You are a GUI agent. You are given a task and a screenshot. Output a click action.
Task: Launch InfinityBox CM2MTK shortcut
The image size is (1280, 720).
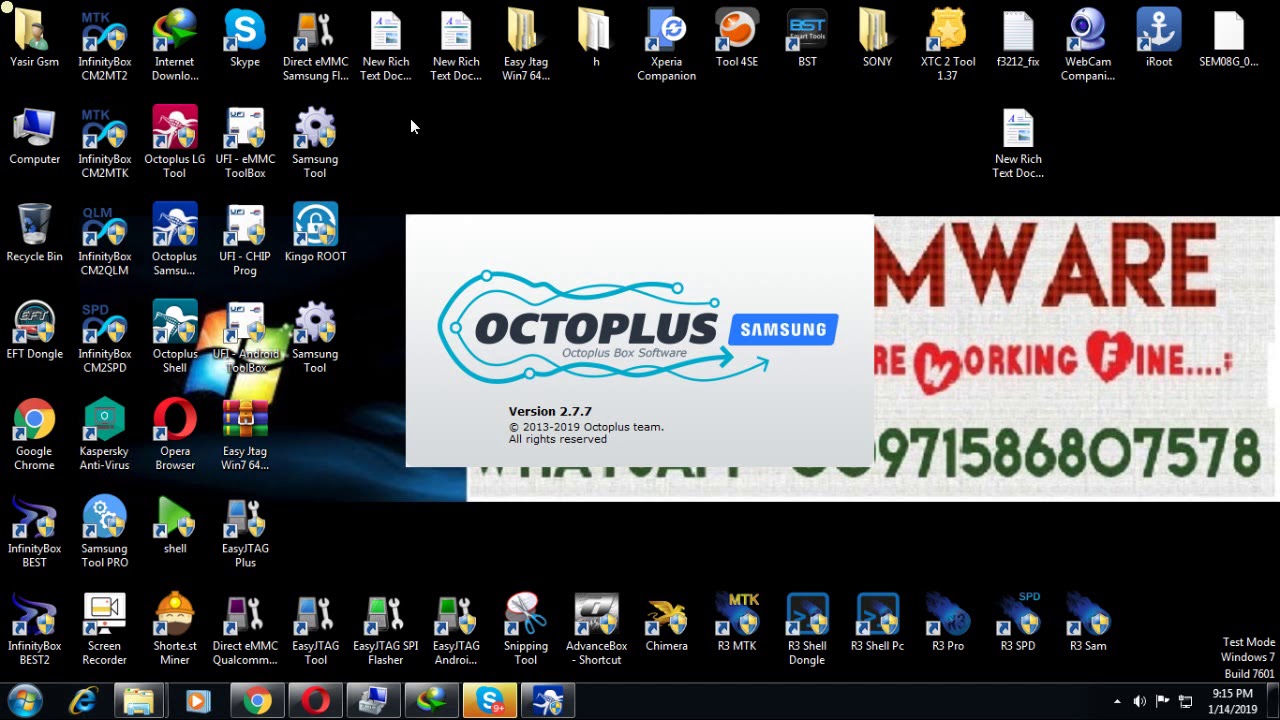pyautogui.click(x=104, y=144)
